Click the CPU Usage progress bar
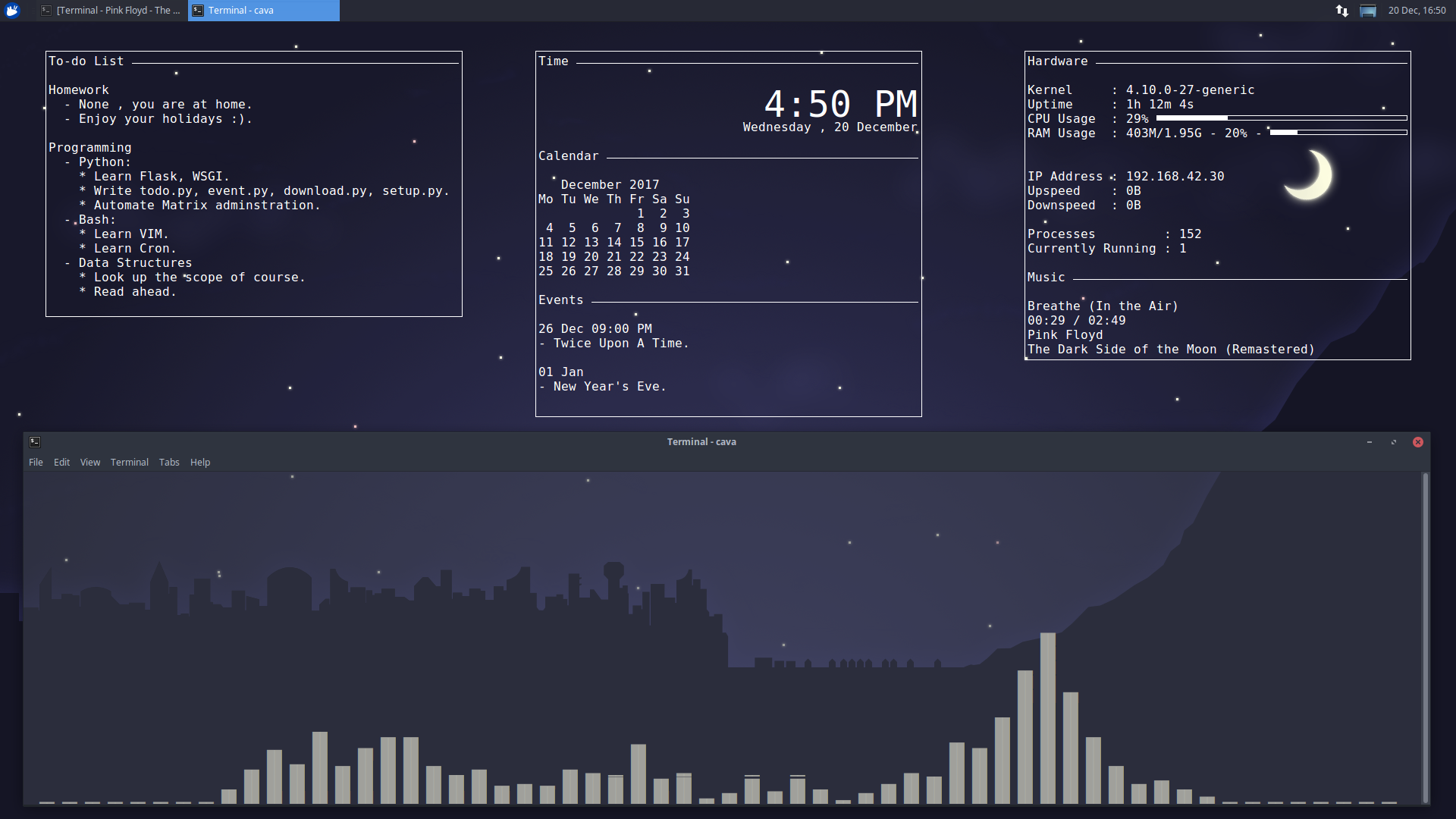This screenshot has width=1456, height=819. click(x=1282, y=118)
